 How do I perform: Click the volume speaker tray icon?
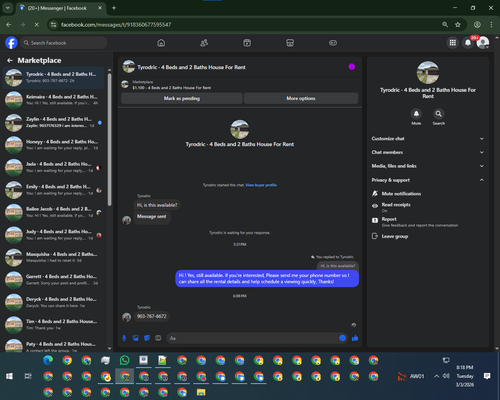[446, 376]
